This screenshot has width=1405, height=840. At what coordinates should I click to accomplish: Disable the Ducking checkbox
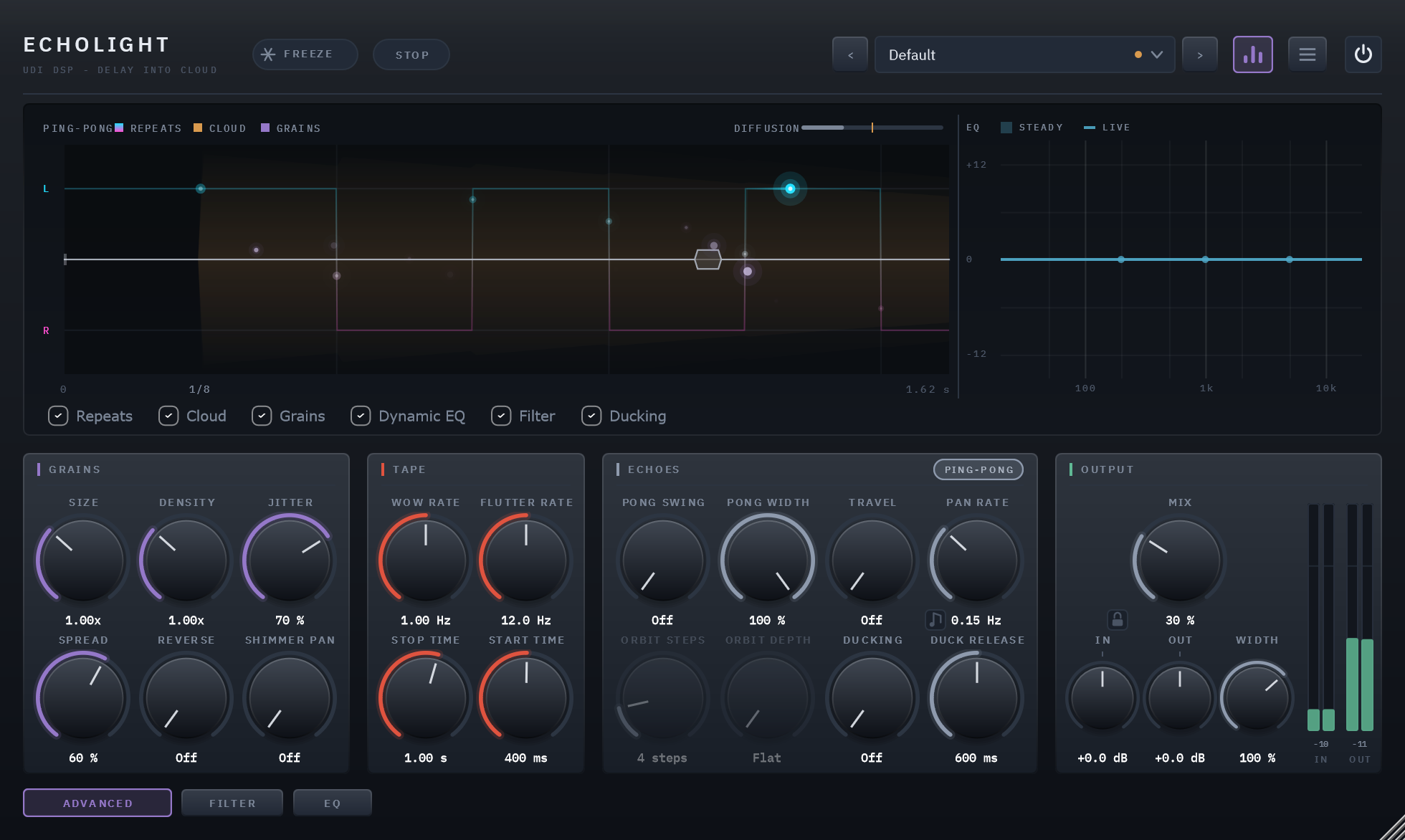tap(591, 416)
